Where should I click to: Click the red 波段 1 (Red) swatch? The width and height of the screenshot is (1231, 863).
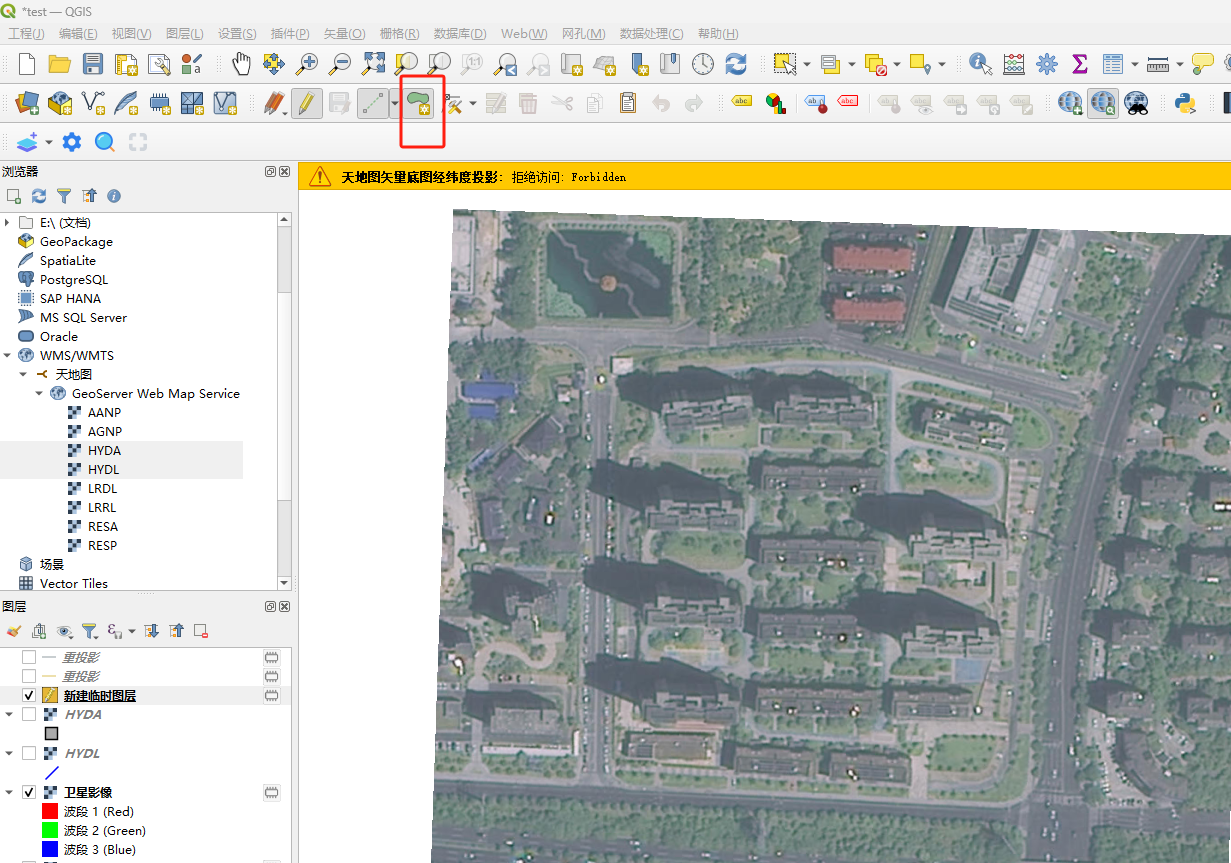50,812
